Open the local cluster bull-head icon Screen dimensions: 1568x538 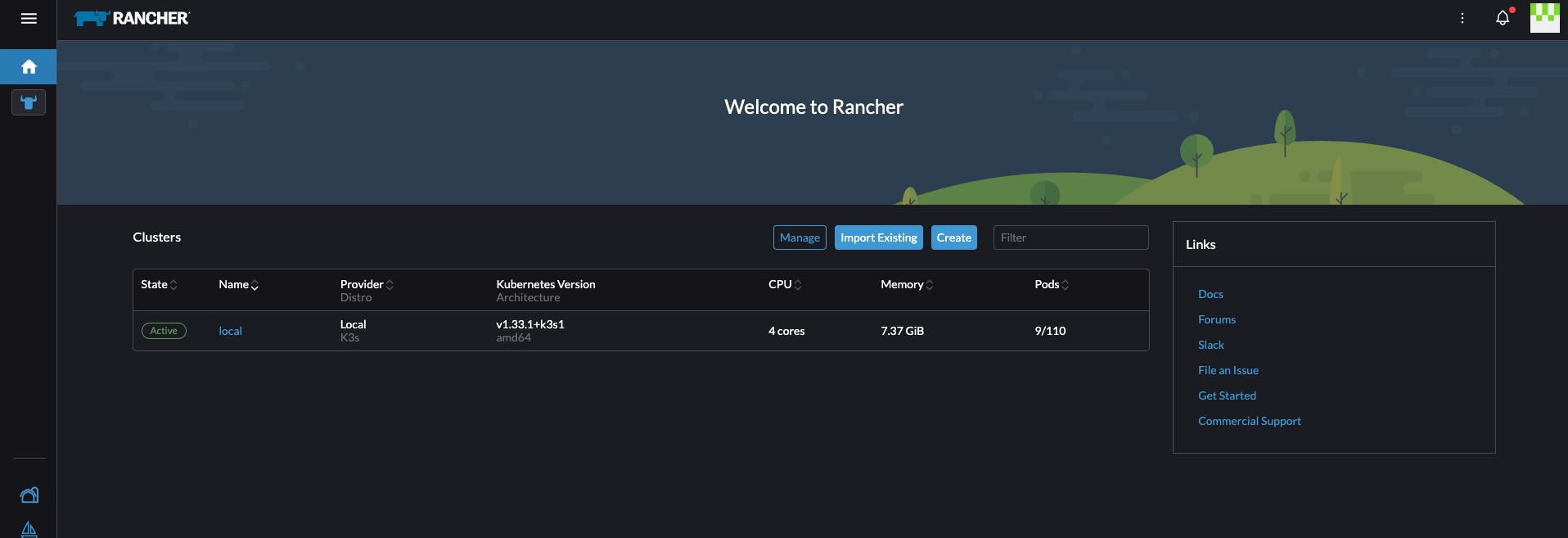(x=29, y=102)
